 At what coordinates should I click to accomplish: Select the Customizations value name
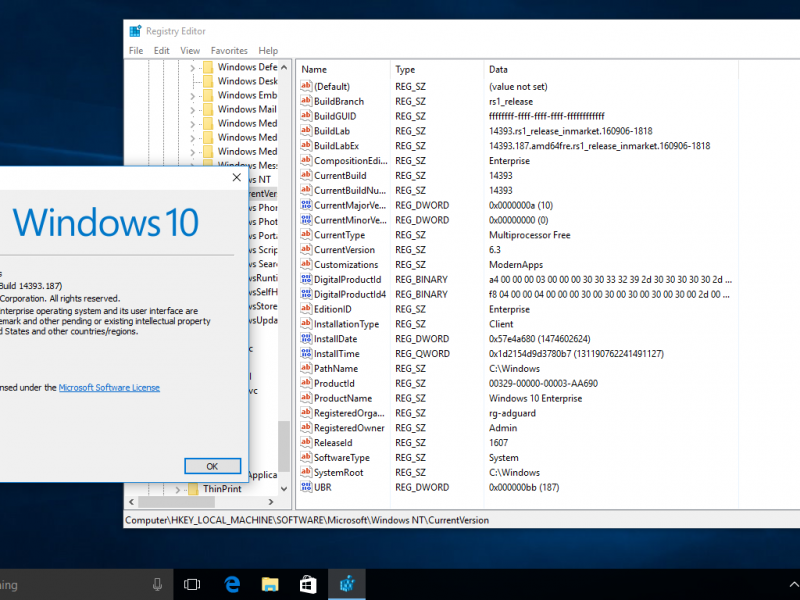coord(346,265)
